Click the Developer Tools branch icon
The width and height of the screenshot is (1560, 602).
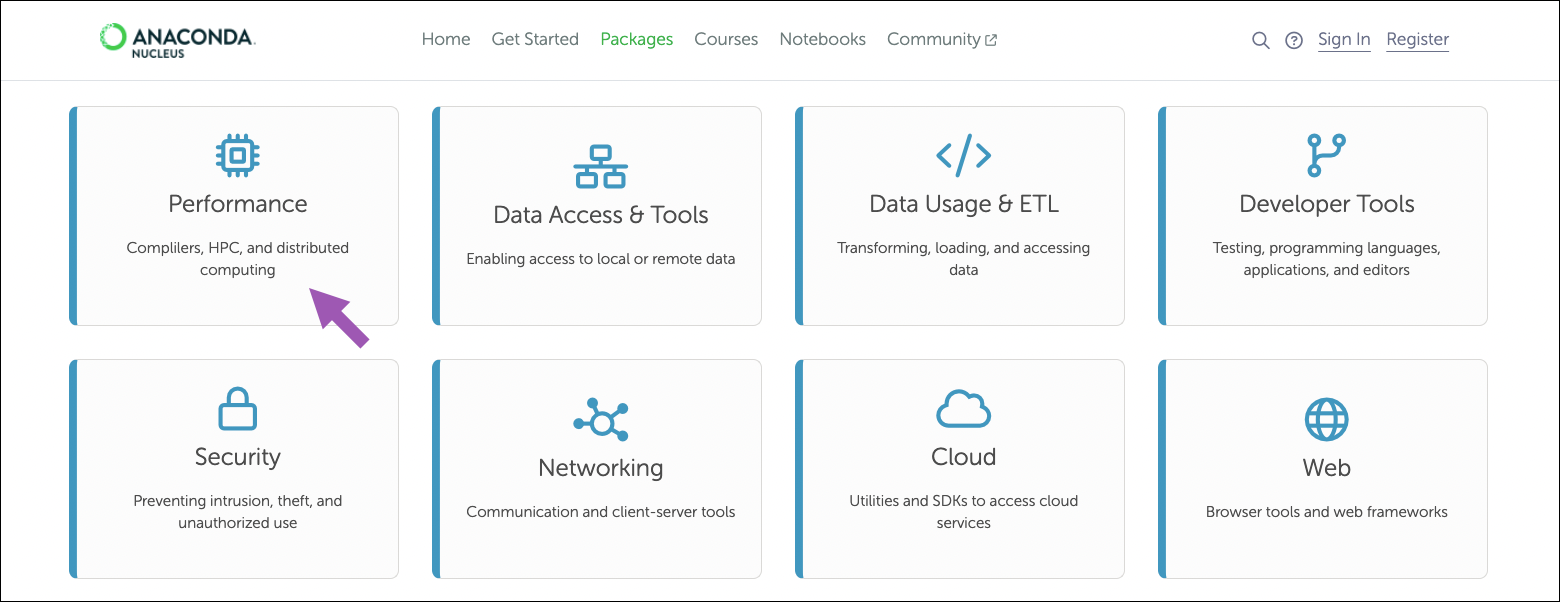click(x=1327, y=155)
